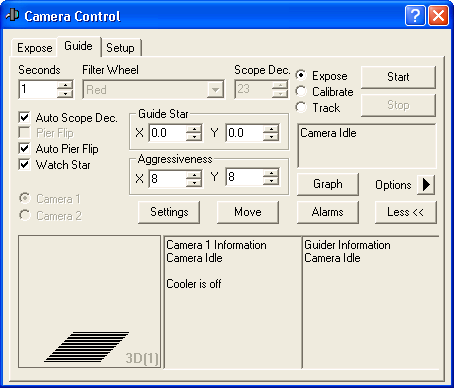Decrease Seconds with the down arrow
The image size is (454, 388).
coord(65,94)
